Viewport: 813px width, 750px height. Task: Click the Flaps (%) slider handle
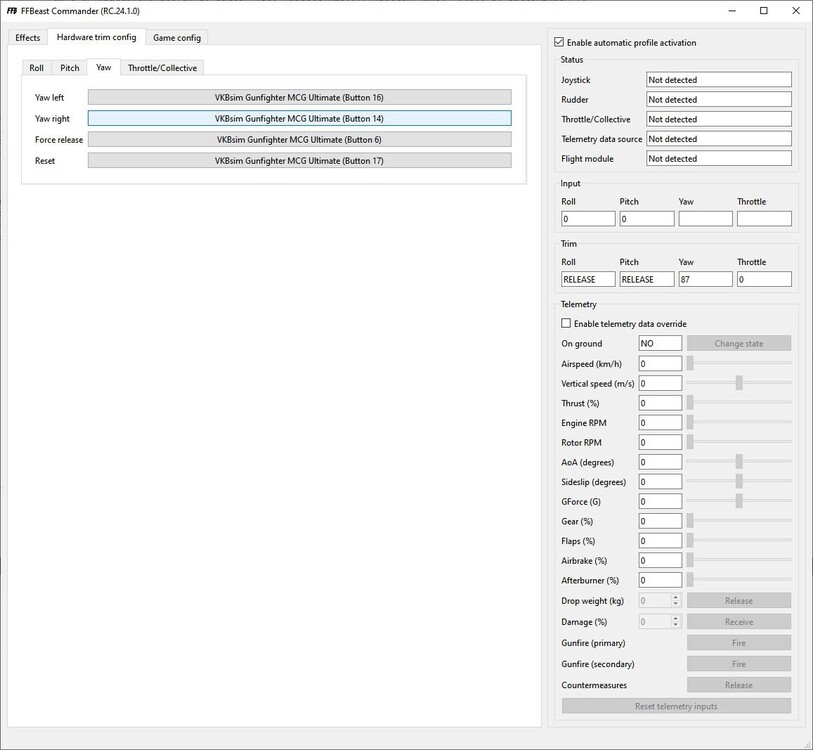tap(690, 540)
